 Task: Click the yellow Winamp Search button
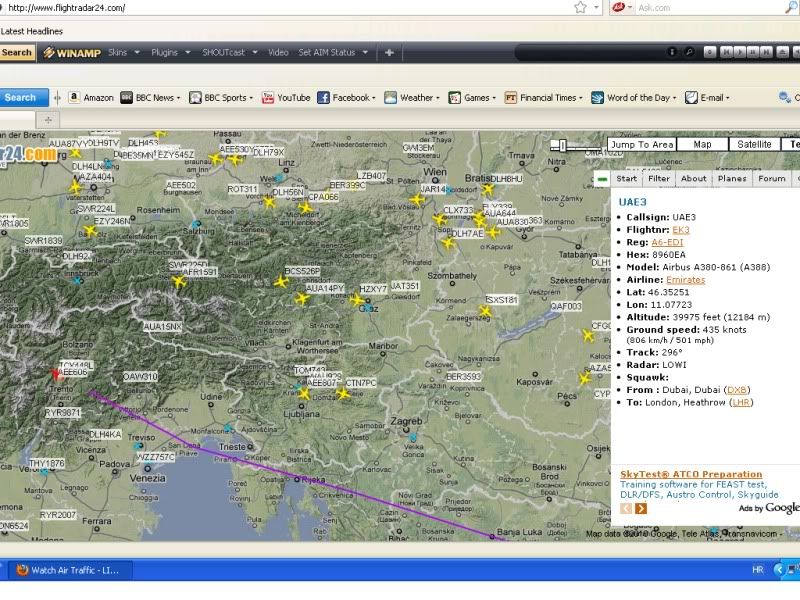coord(17,53)
